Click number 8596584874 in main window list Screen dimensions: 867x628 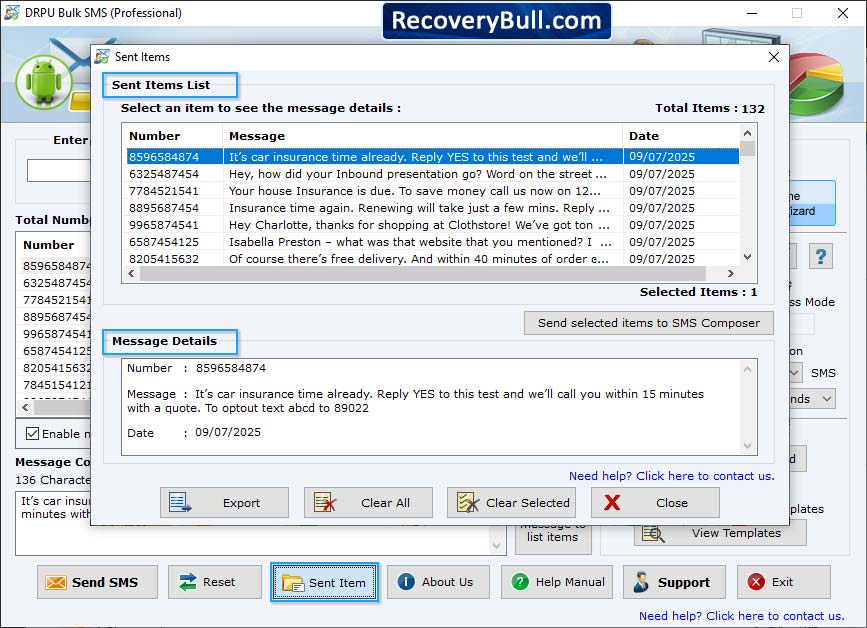[x=56, y=266]
